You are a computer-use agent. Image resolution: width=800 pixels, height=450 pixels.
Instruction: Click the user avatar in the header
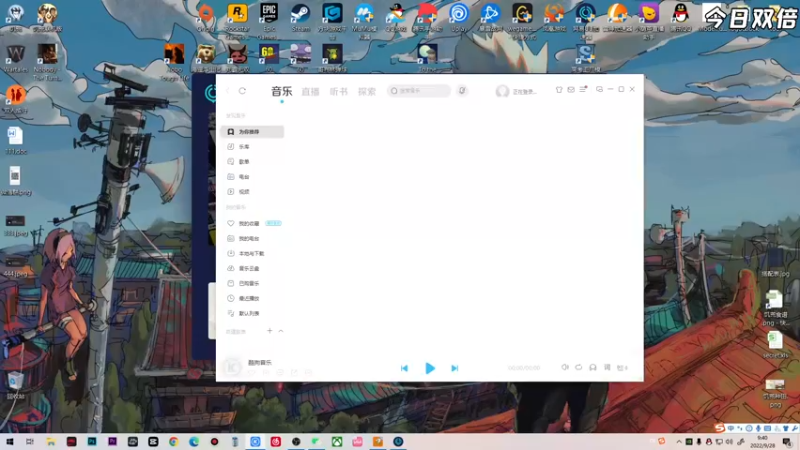click(502, 91)
